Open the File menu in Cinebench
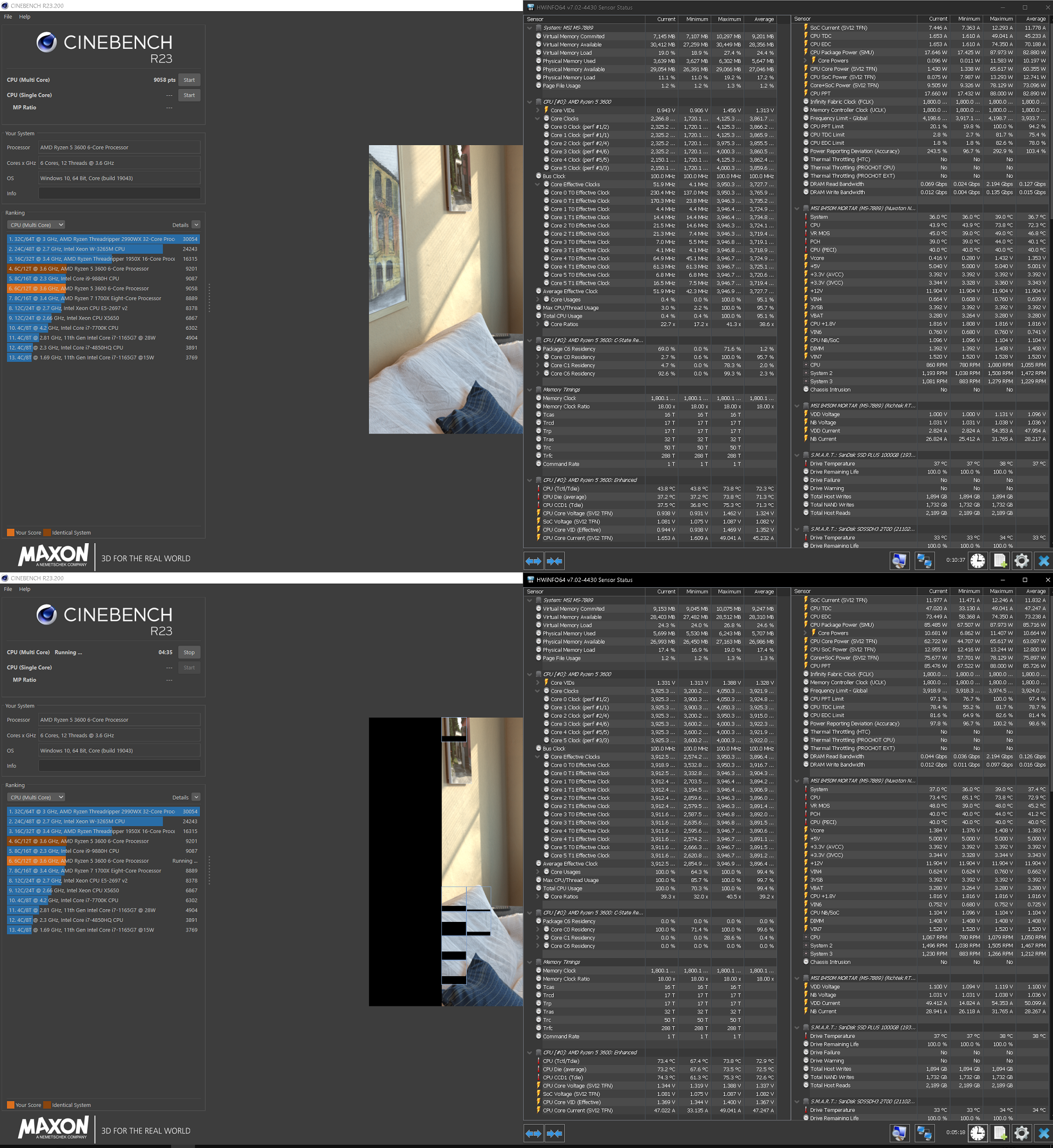The image size is (1053, 1148). [7, 16]
